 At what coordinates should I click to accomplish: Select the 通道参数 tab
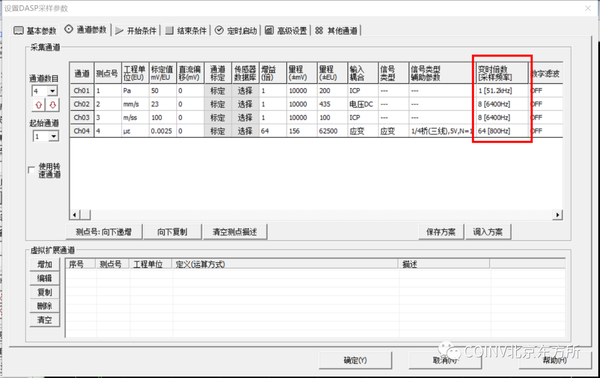click(x=85, y=29)
